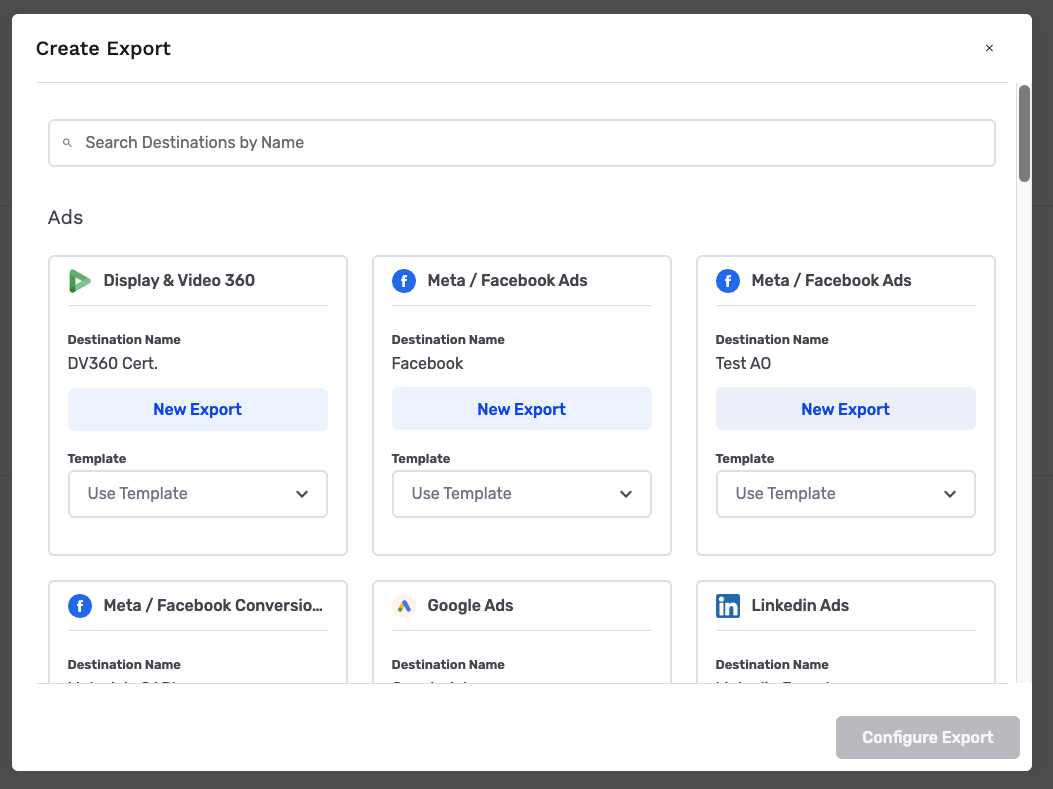The width and height of the screenshot is (1053, 789).
Task: Click the Linkedin Ads card title
Action: [800, 606]
